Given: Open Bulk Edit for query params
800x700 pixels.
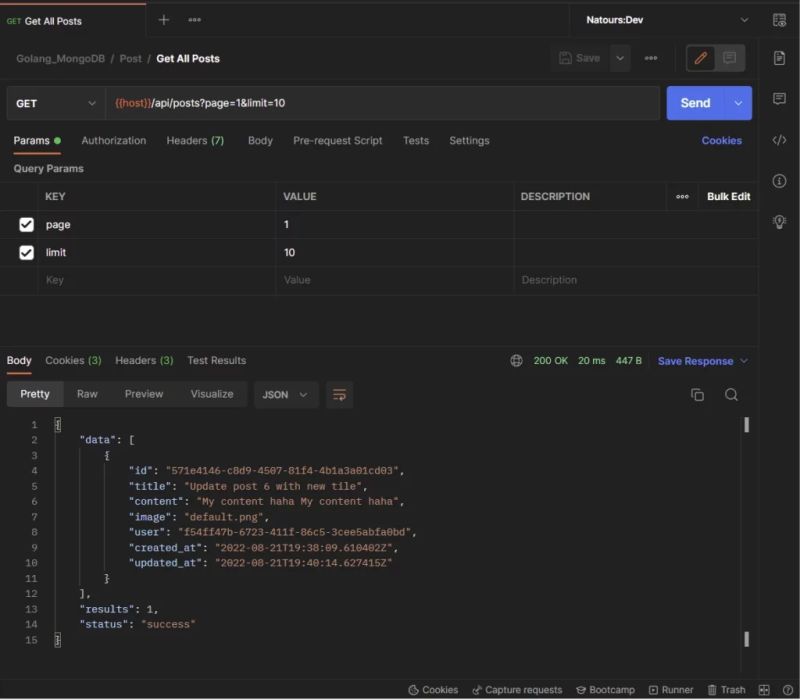Looking at the screenshot, I should pyautogui.click(x=728, y=196).
